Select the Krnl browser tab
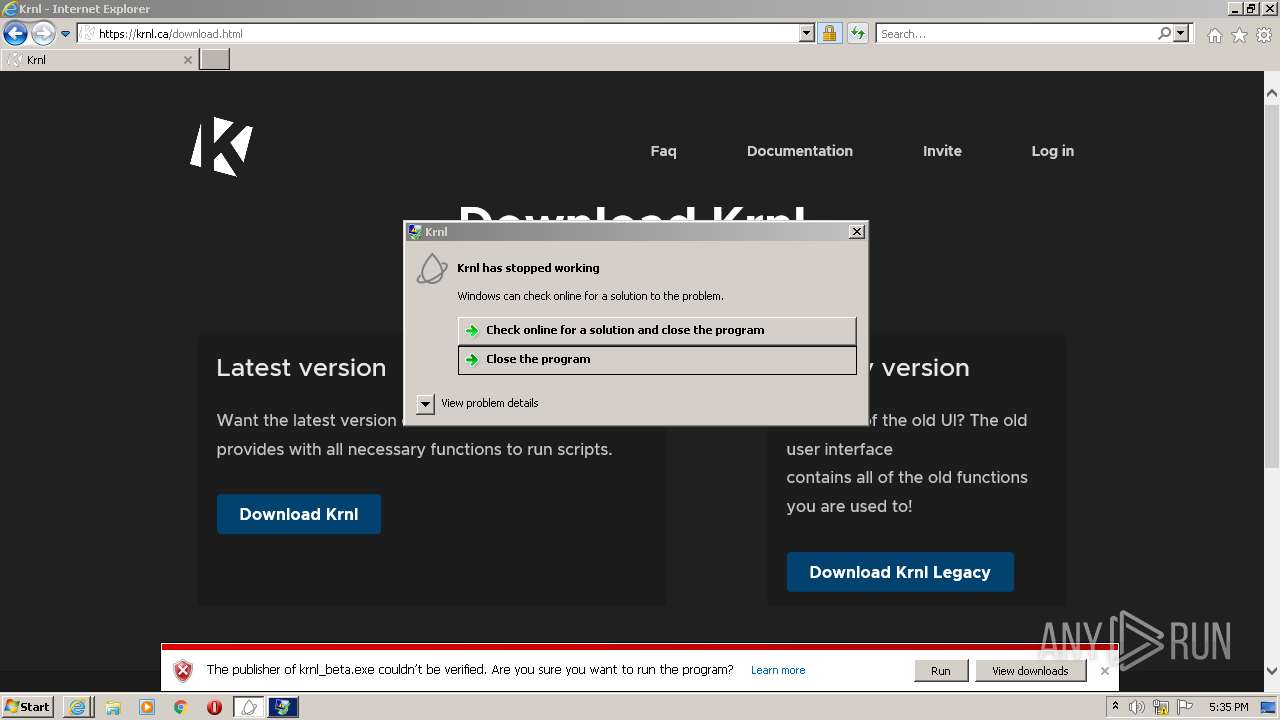The height and width of the screenshot is (720, 1280). 98,60
